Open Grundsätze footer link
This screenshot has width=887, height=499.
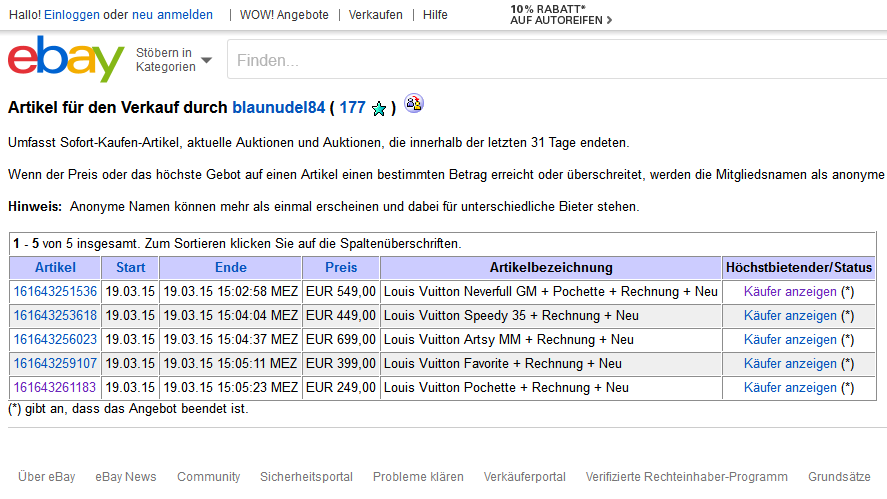point(839,477)
